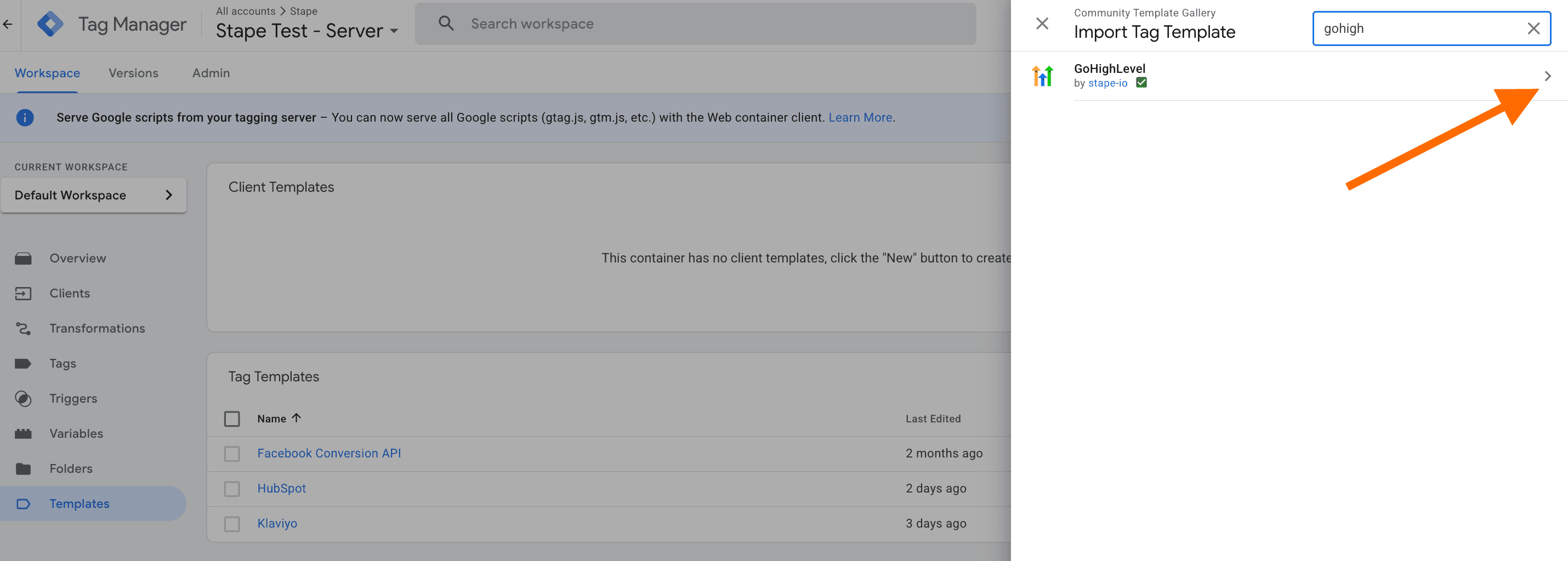Open the Tags section
This screenshot has height=561, width=1568.
[x=63, y=364]
